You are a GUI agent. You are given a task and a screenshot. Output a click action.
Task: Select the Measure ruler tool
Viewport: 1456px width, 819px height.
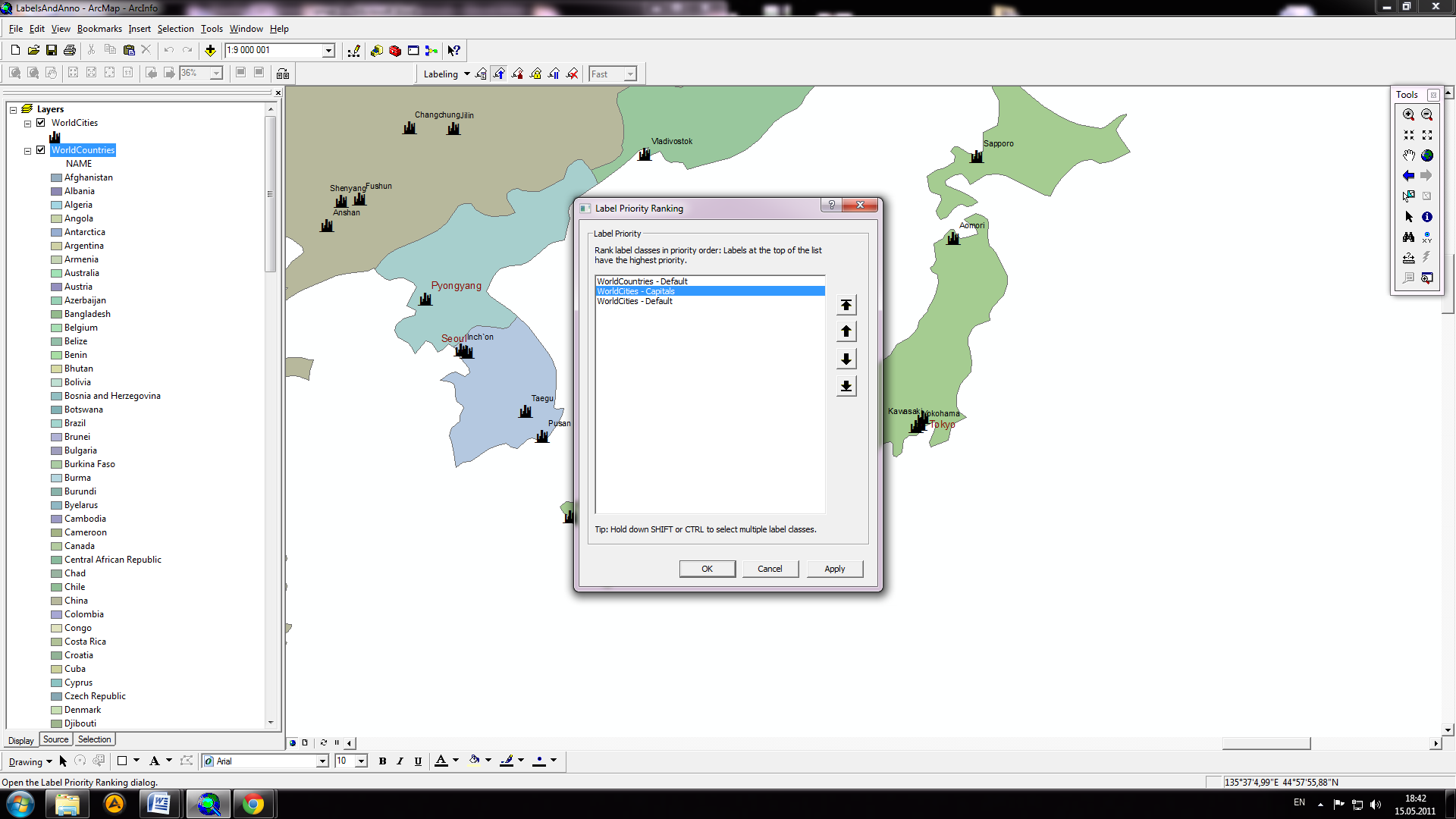1408,258
